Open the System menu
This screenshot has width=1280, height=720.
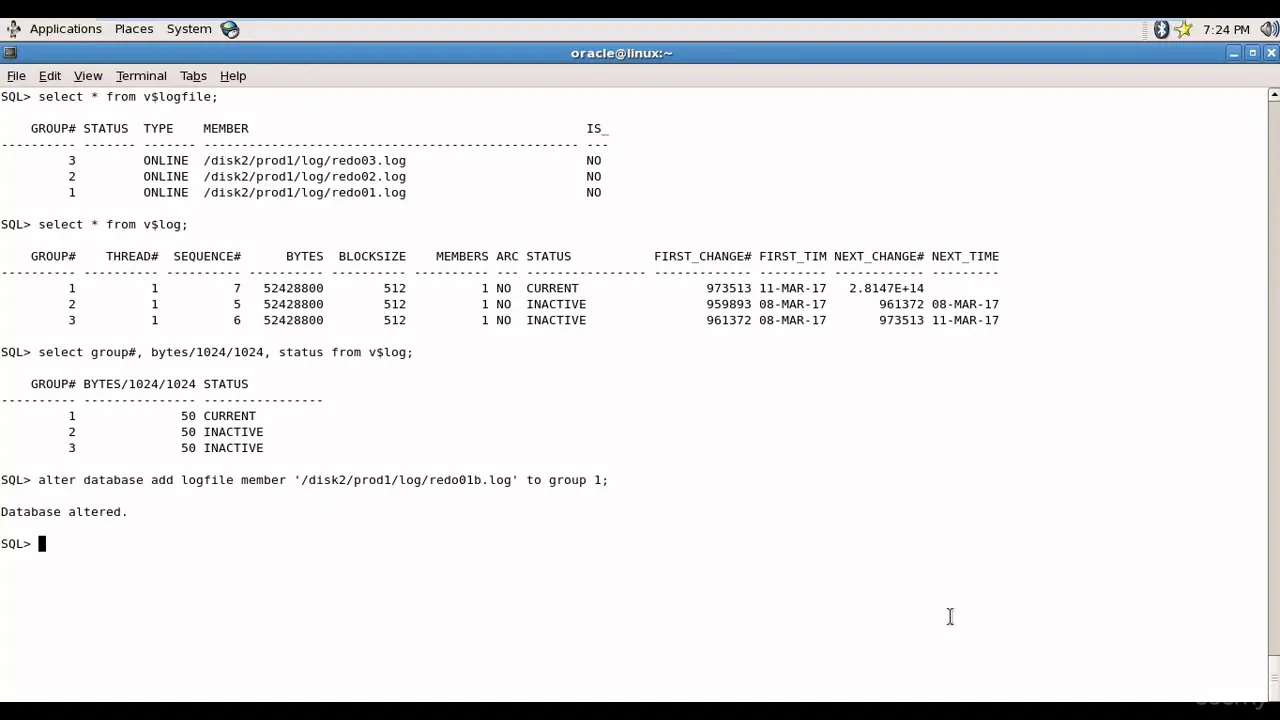pos(189,29)
